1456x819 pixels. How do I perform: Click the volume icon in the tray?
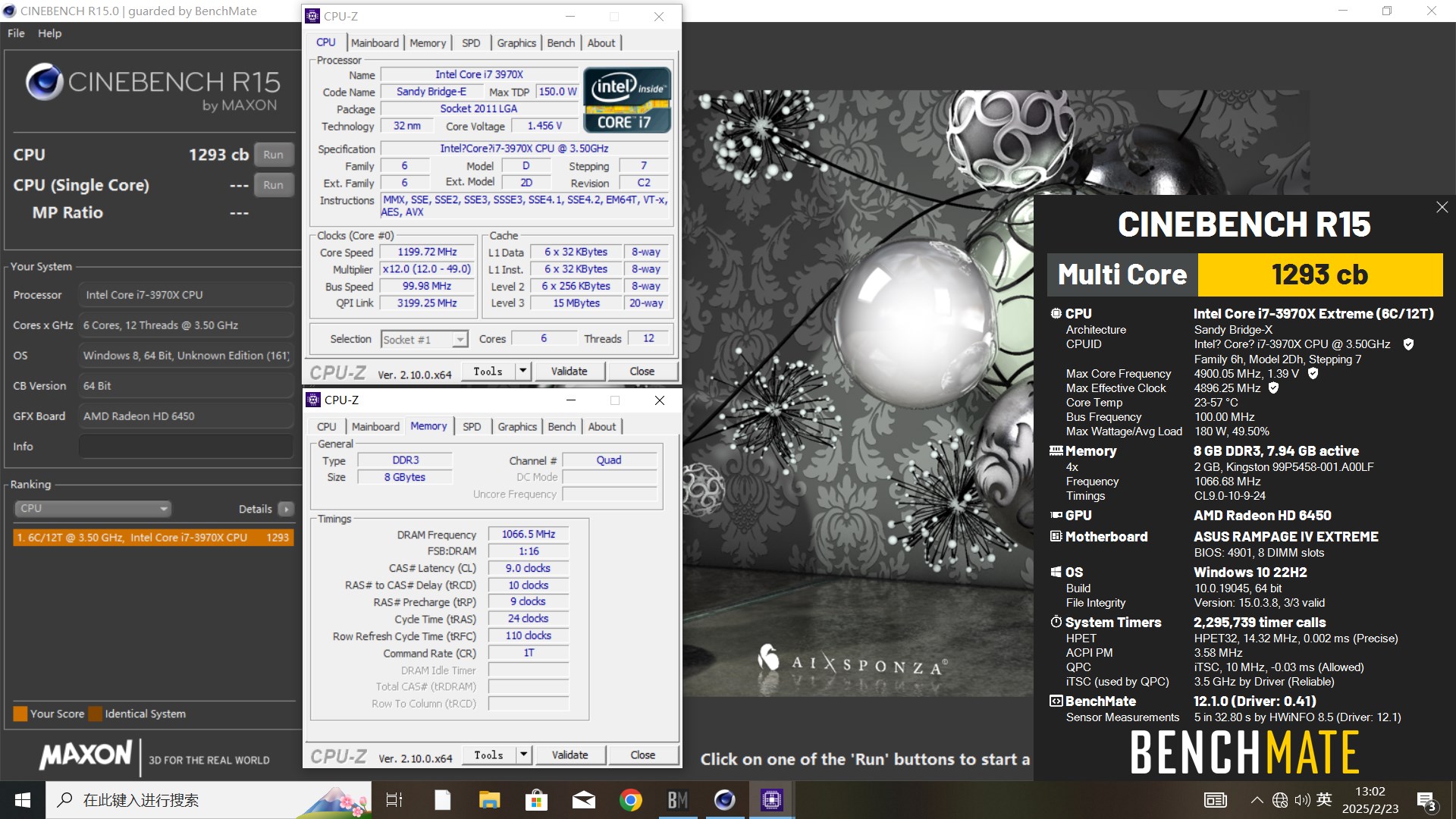click(x=1302, y=800)
